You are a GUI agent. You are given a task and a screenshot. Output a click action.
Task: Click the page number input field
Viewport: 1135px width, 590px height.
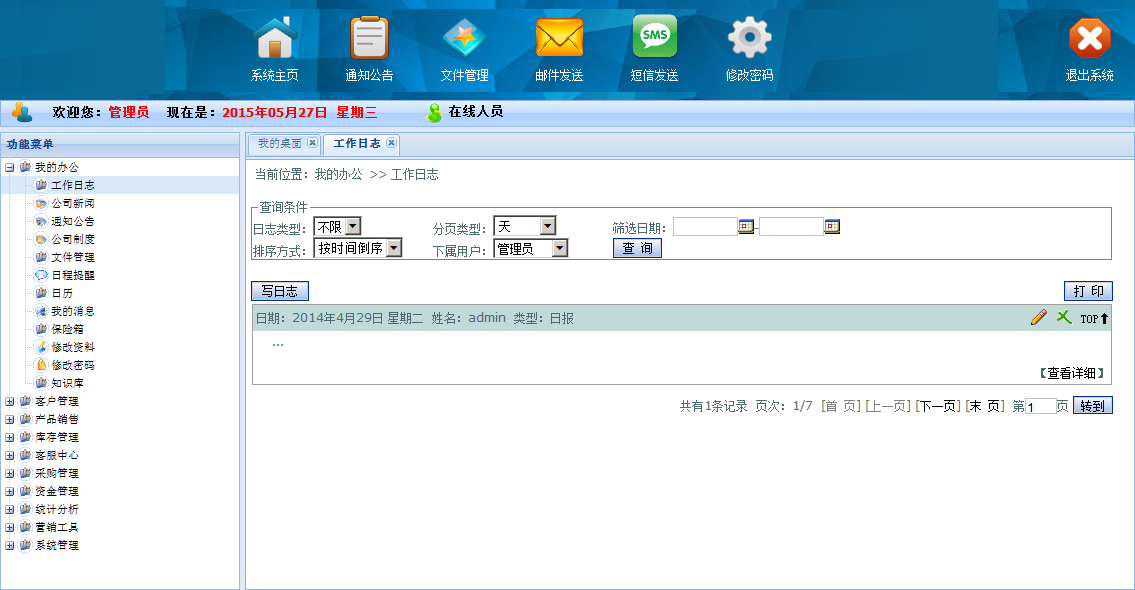pos(1040,406)
